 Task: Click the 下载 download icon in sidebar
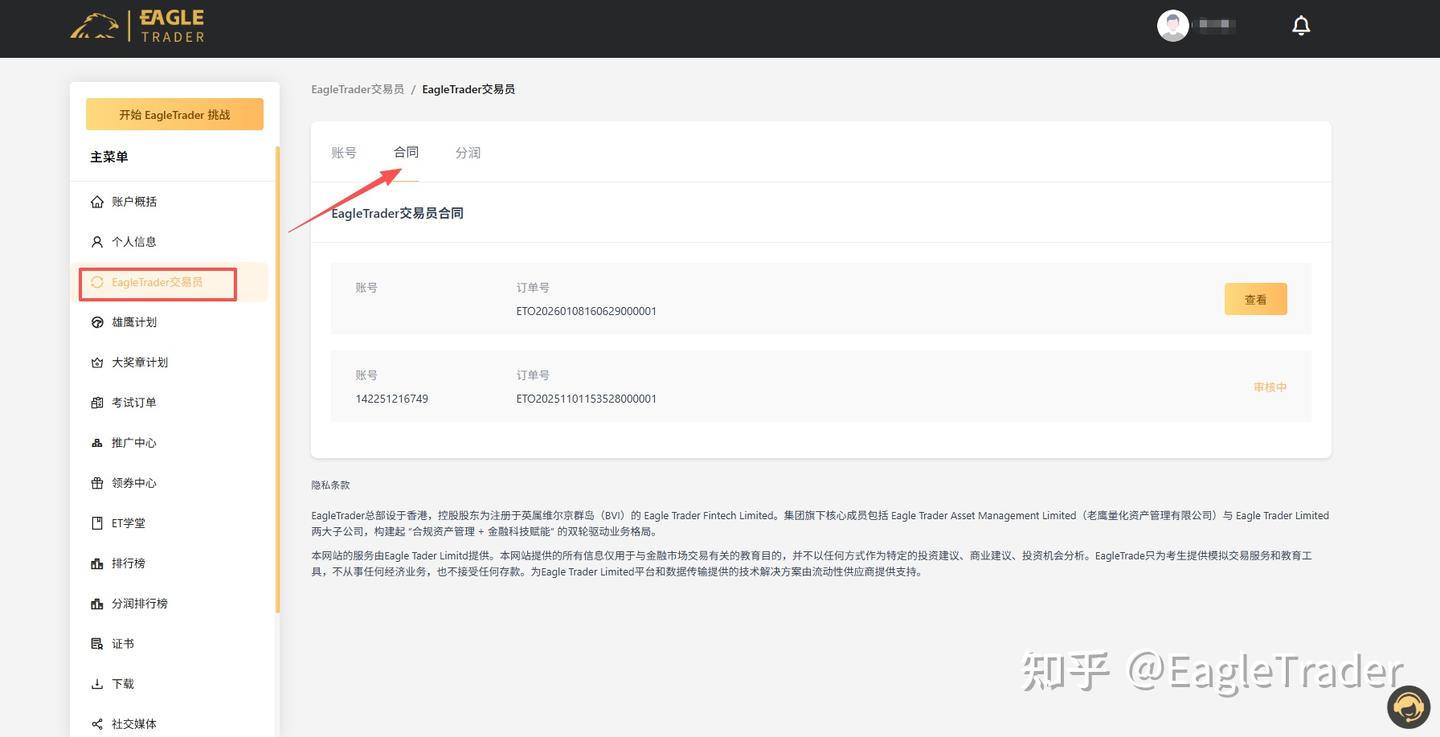[x=95, y=683]
